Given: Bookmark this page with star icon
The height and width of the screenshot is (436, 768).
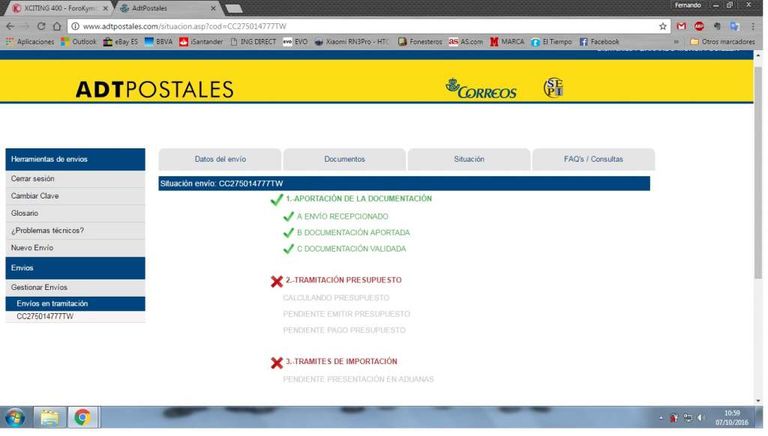Looking at the screenshot, I should (x=663, y=26).
